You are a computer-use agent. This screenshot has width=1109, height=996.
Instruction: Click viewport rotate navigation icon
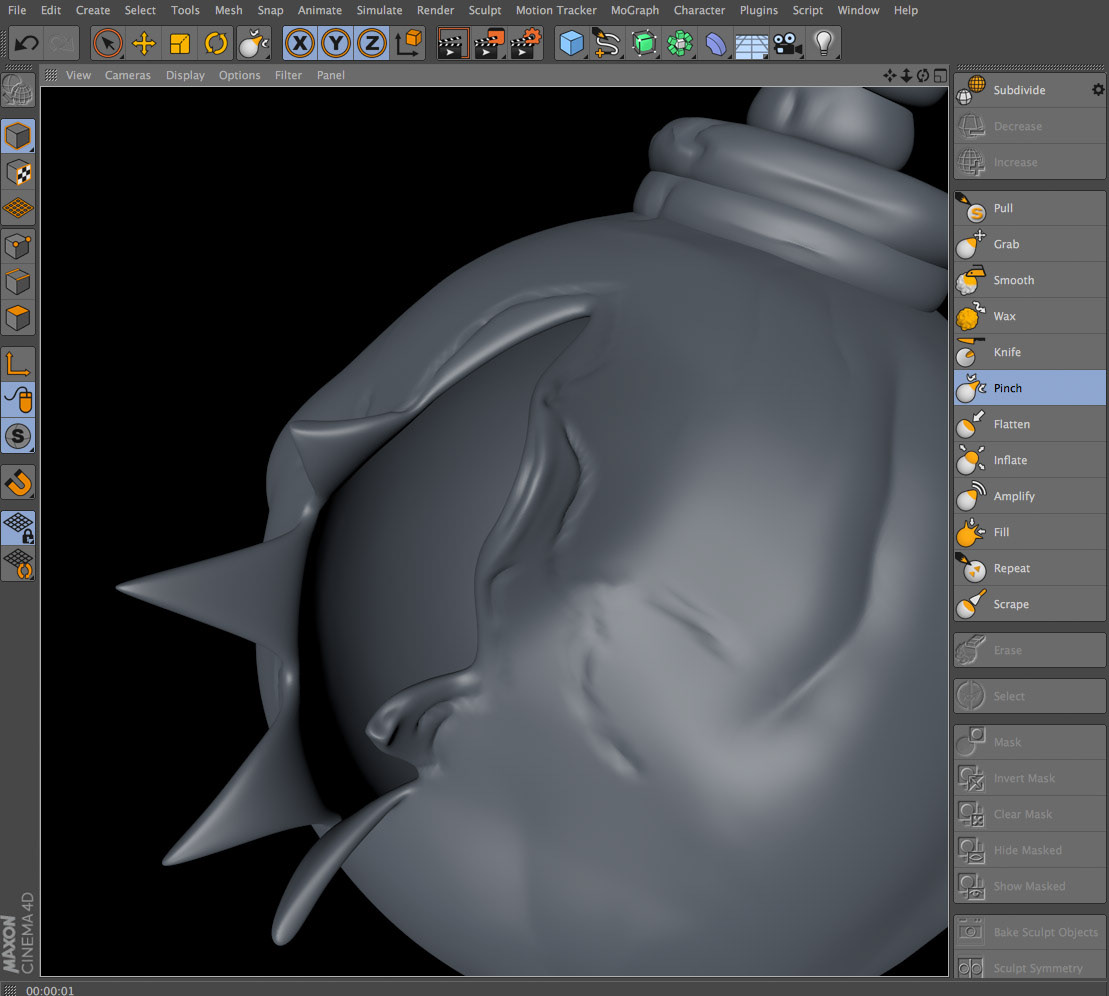(x=923, y=75)
